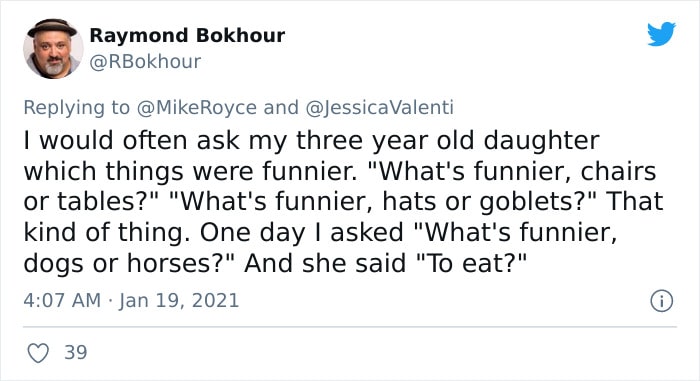This screenshot has width=700, height=381.
Task: Click the word 'and' between the mentions
Action: [281, 108]
